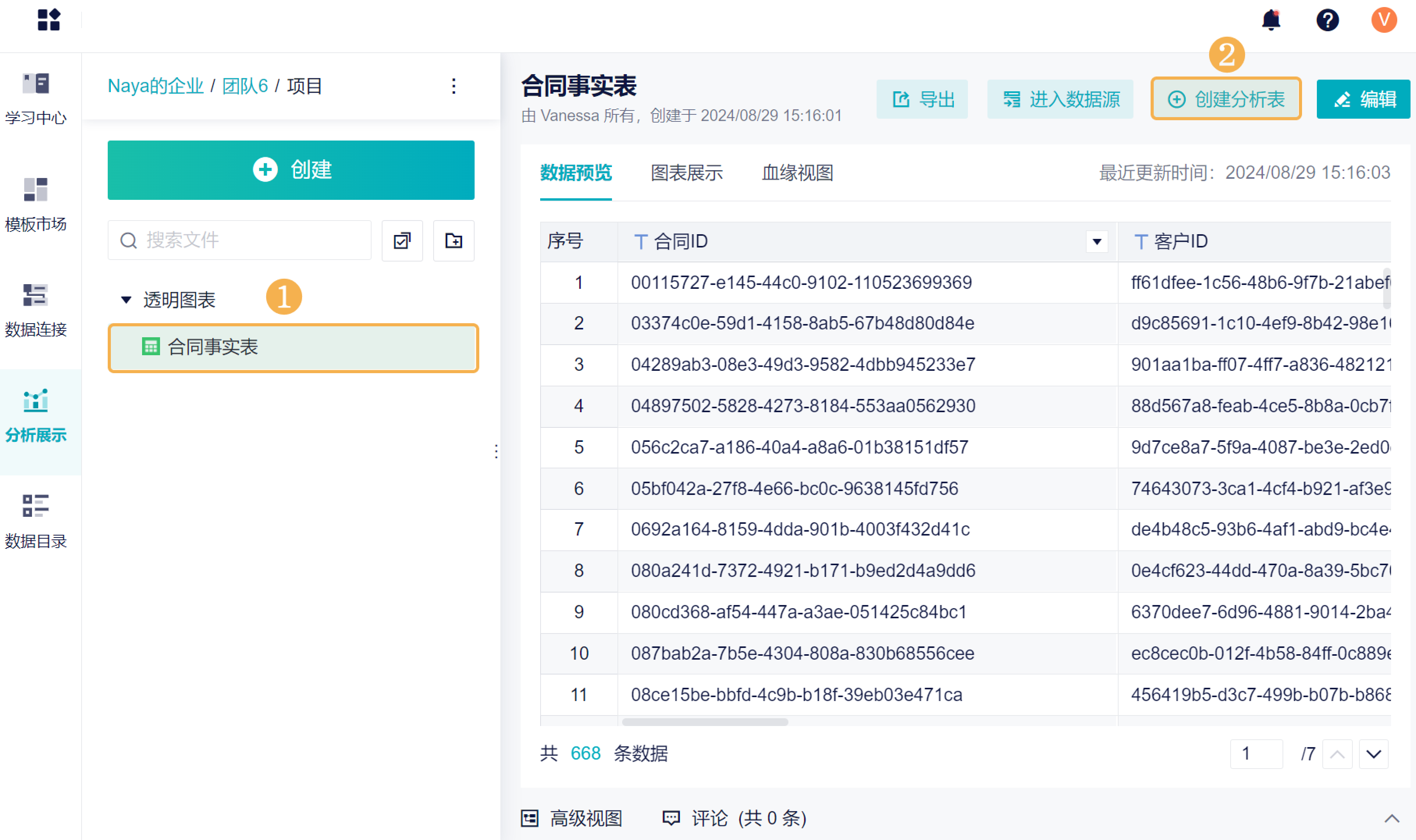Go to 学习中心 in sidebar

click(36, 99)
